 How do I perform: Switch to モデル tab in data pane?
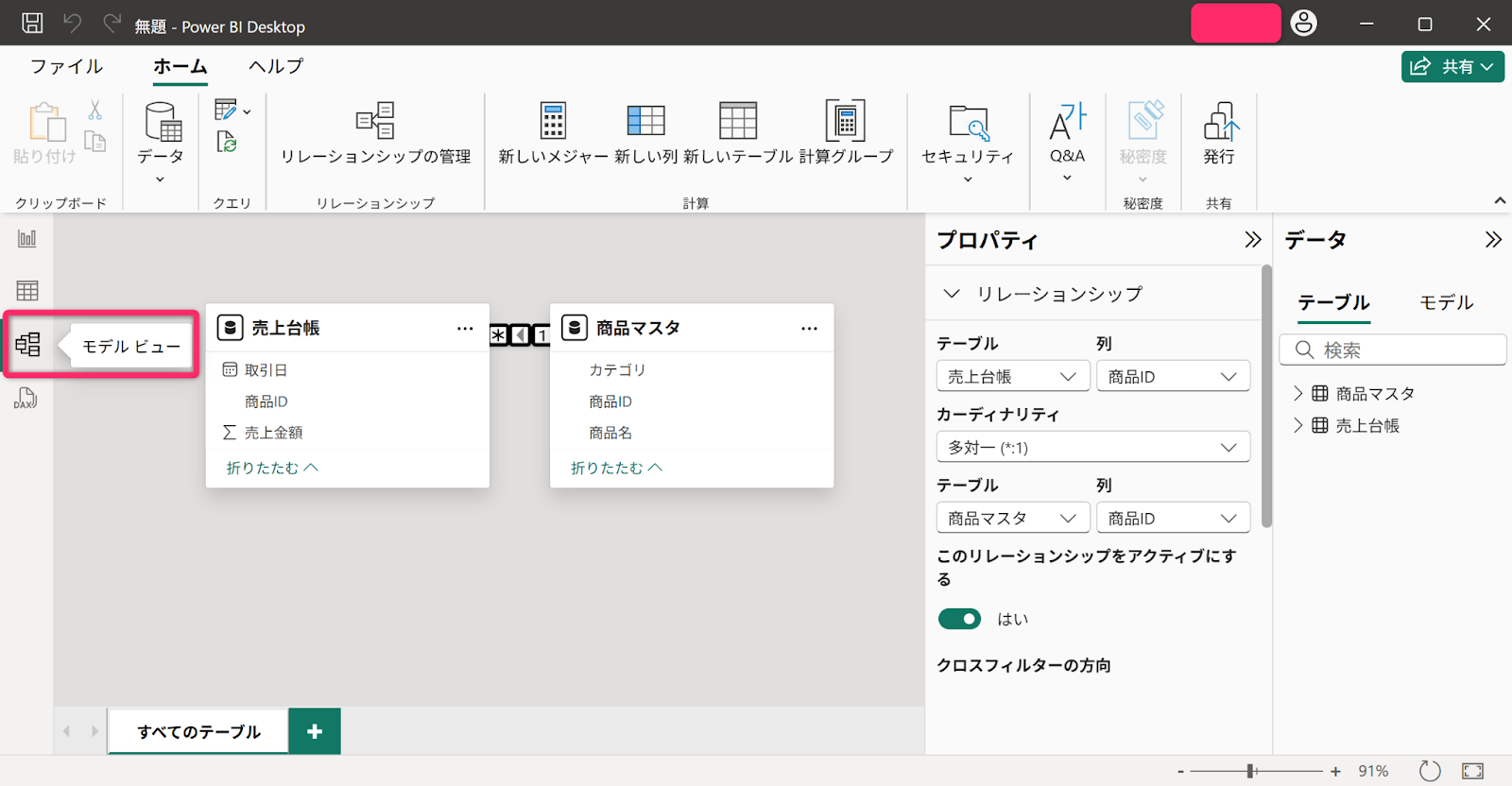pos(1447,302)
